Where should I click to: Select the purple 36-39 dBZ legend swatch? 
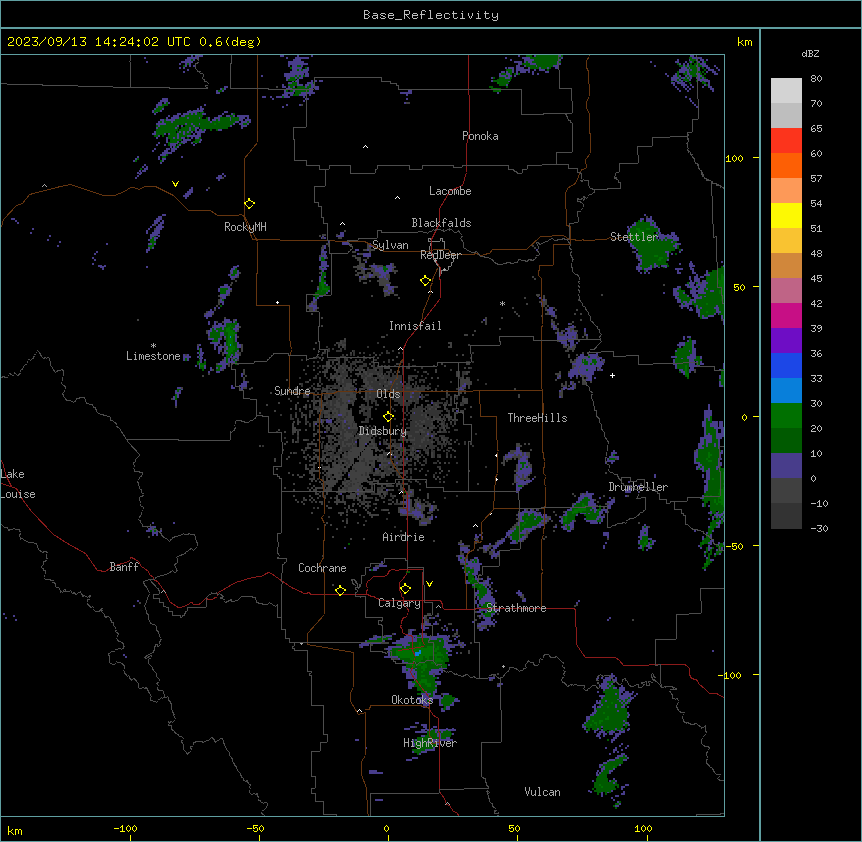point(786,340)
